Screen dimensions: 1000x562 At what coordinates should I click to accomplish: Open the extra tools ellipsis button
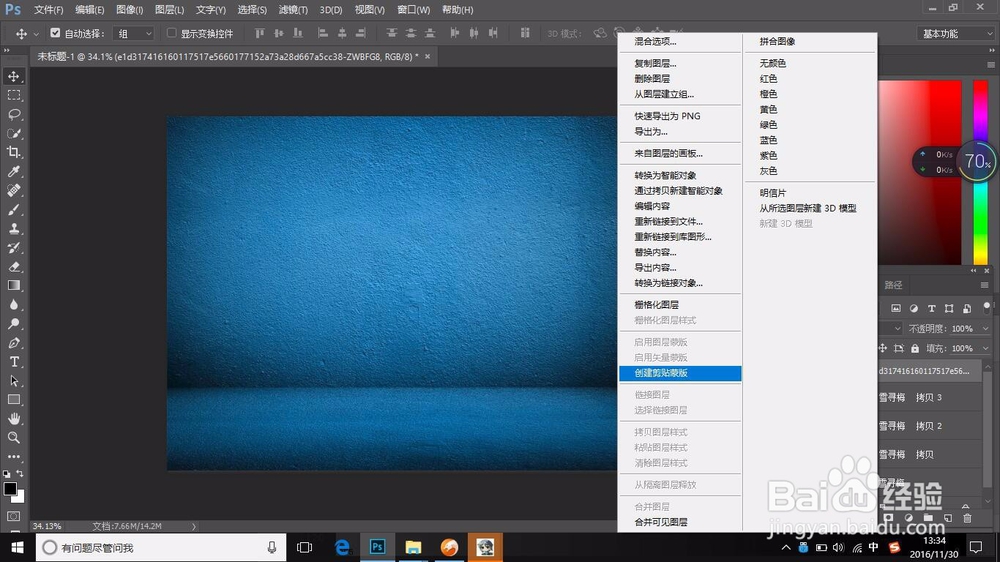[13, 457]
